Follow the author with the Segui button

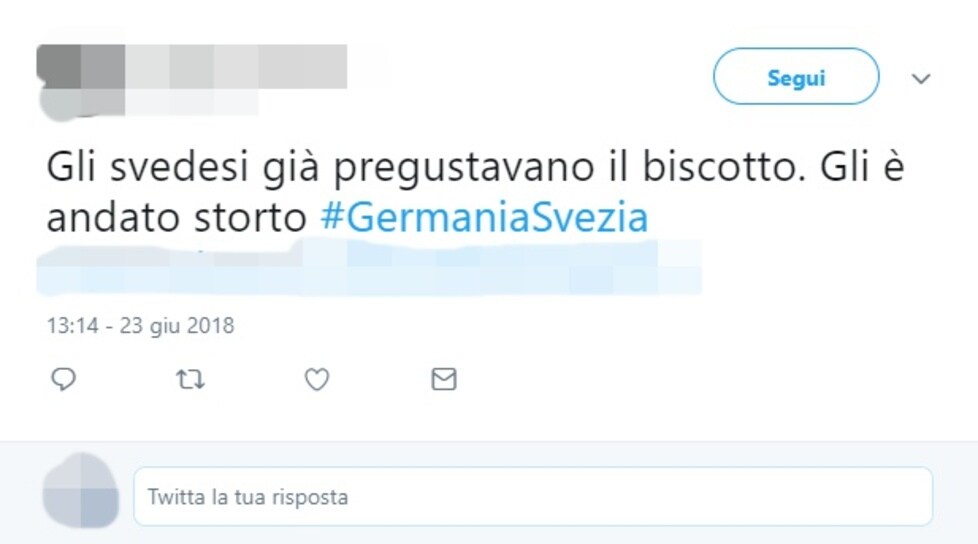(796, 76)
